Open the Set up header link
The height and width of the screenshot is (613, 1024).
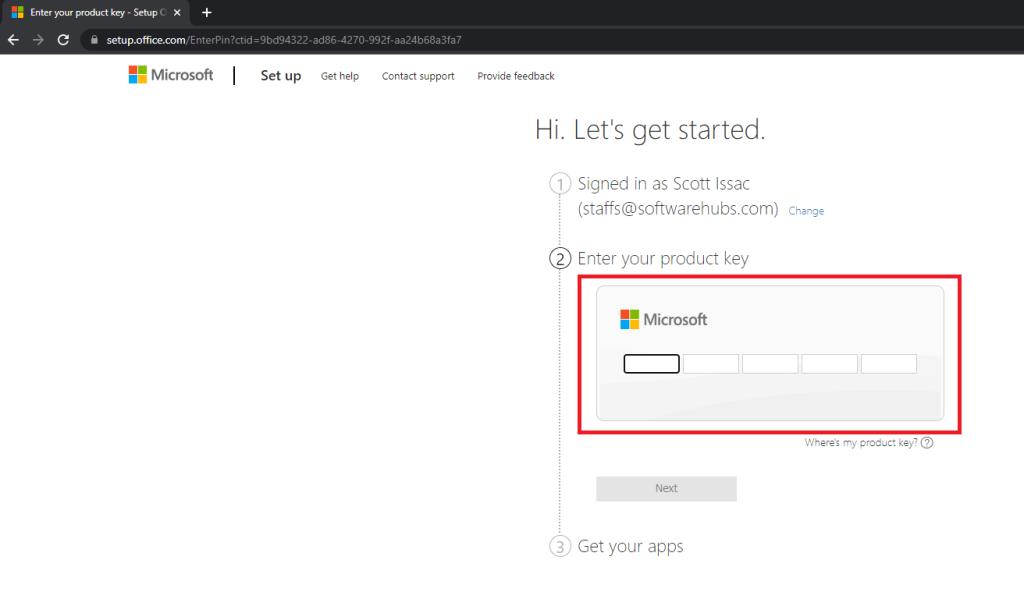[281, 76]
